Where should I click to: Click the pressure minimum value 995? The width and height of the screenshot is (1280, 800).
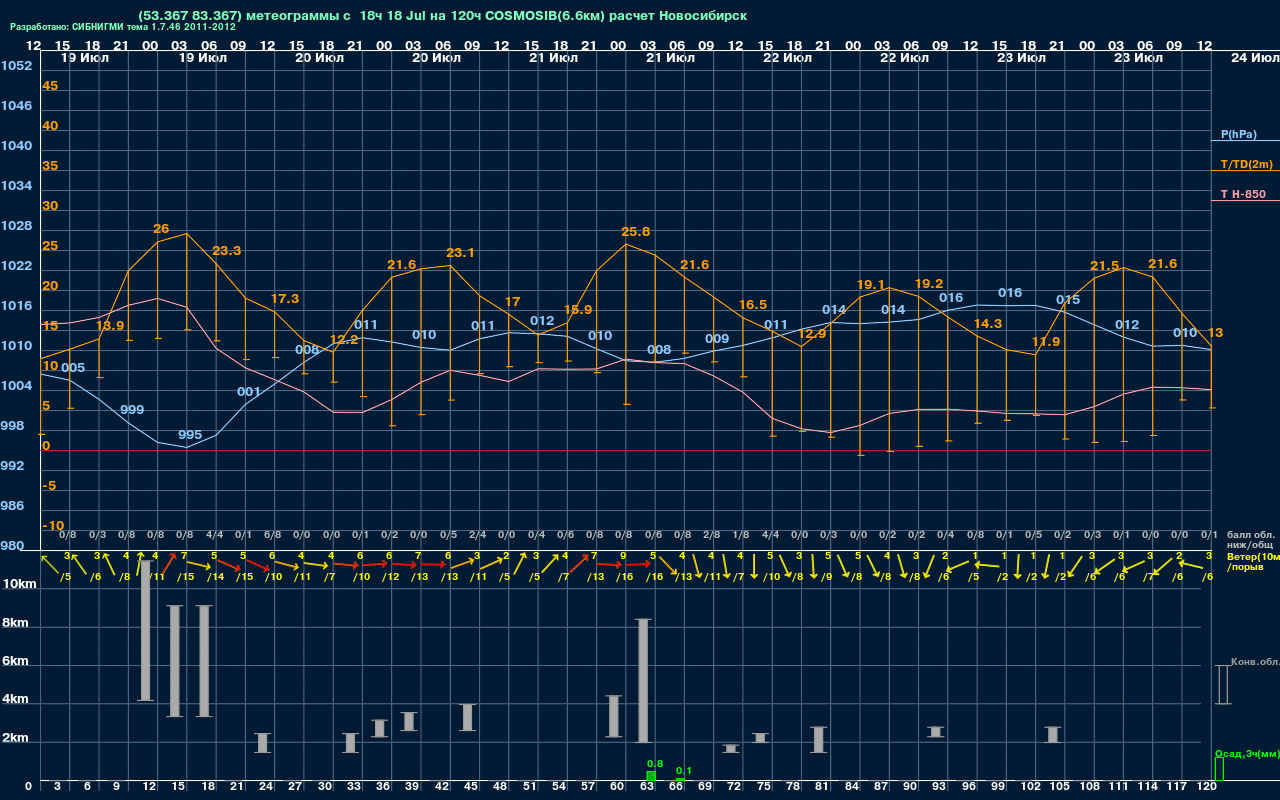pos(190,434)
